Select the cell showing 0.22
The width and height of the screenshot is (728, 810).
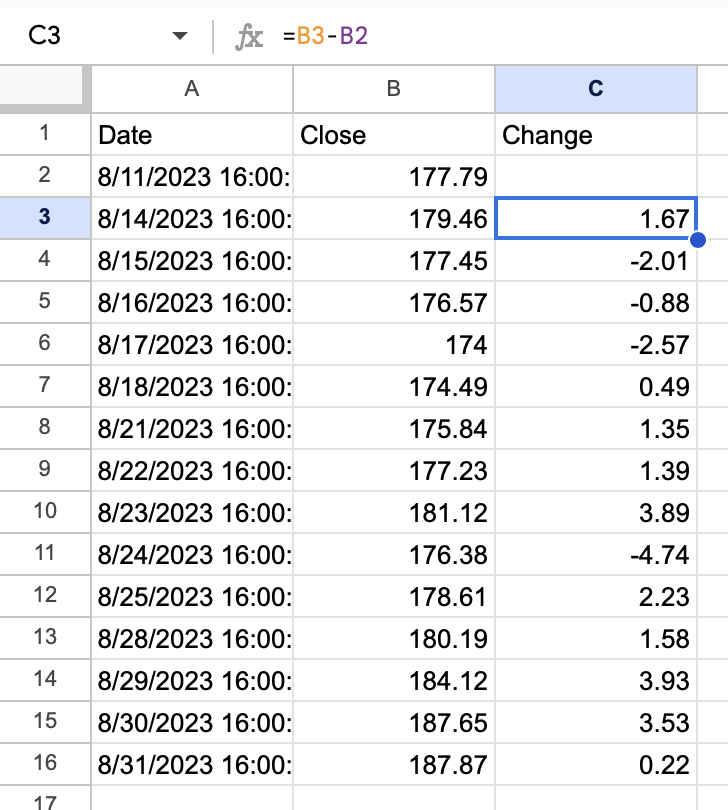(596, 765)
